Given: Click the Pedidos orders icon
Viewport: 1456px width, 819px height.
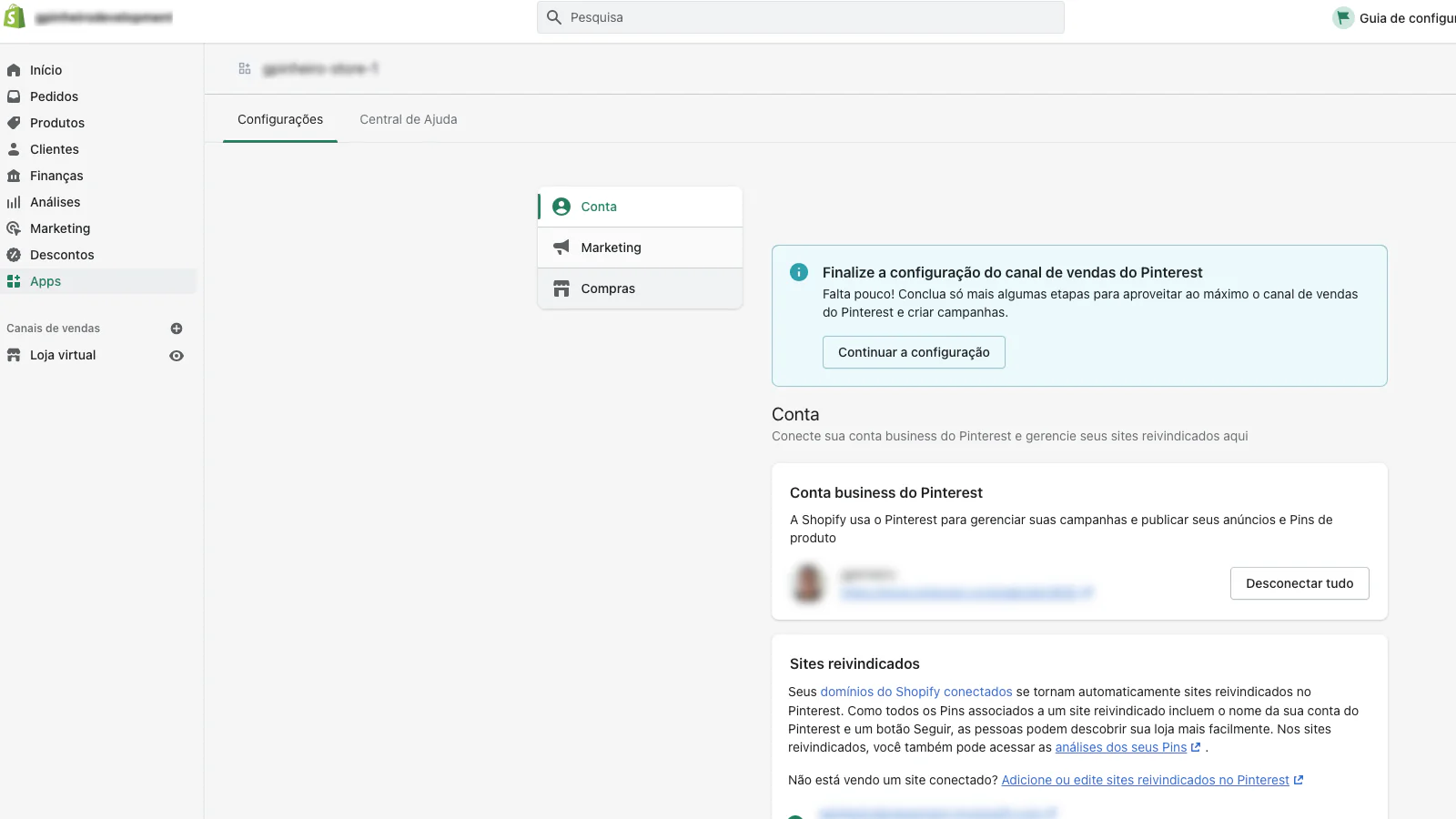Looking at the screenshot, I should tap(14, 96).
